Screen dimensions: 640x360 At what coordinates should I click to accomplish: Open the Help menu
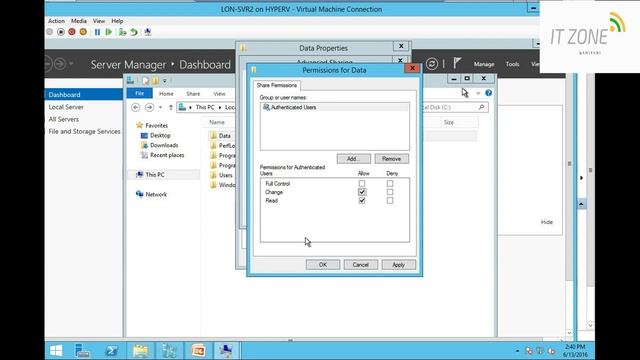click(117, 21)
